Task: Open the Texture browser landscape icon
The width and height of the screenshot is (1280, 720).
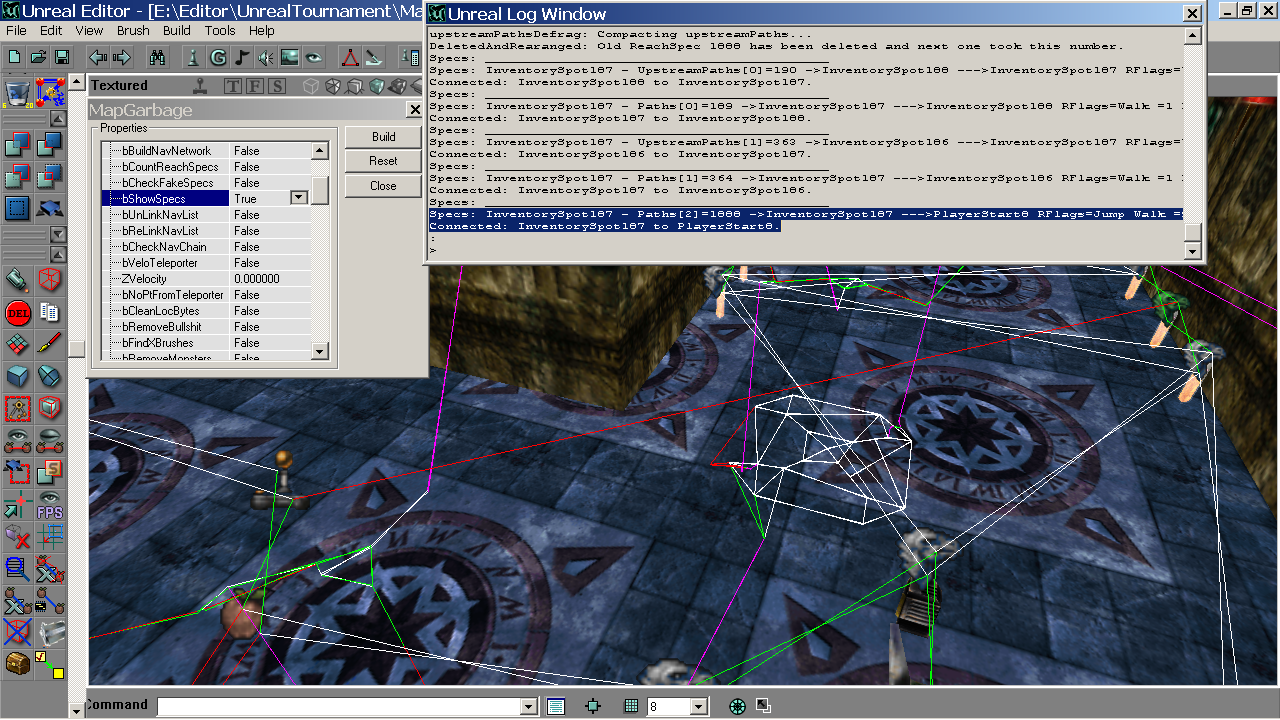Action: (290, 57)
